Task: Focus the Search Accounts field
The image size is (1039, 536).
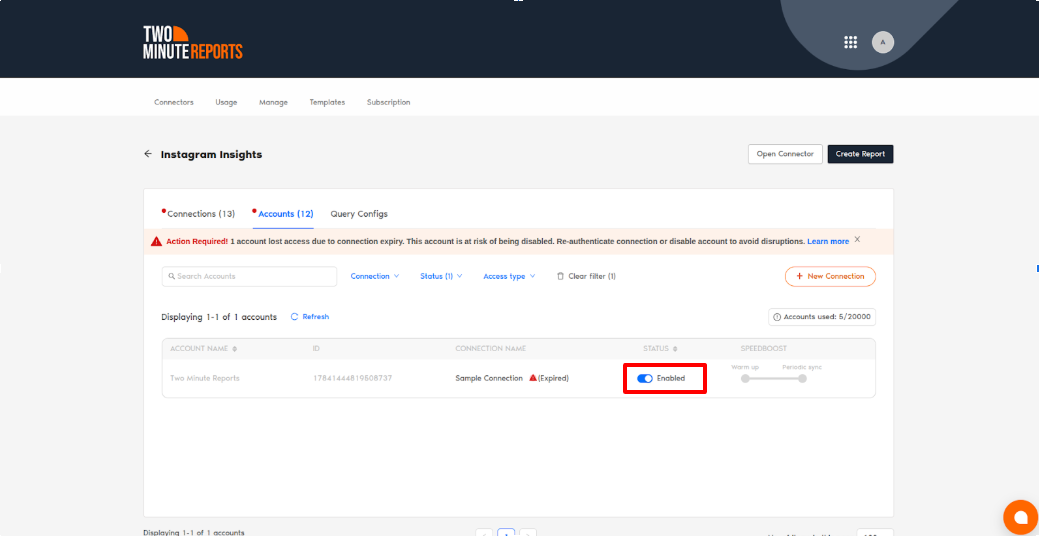Action: tap(249, 276)
